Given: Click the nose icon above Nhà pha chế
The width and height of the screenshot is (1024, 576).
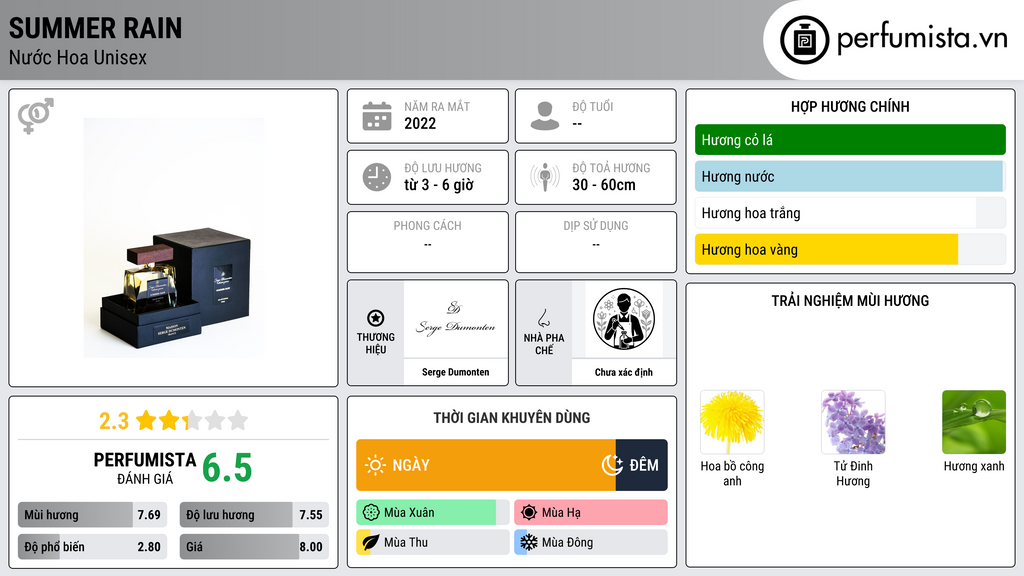Looking at the screenshot, I should (x=543, y=318).
